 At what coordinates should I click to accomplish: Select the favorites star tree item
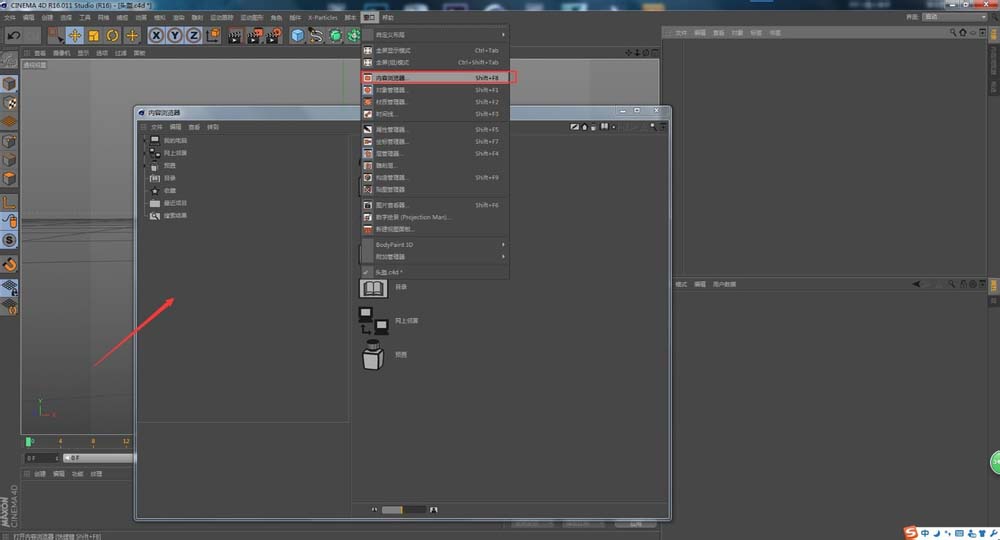click(162, 191)
